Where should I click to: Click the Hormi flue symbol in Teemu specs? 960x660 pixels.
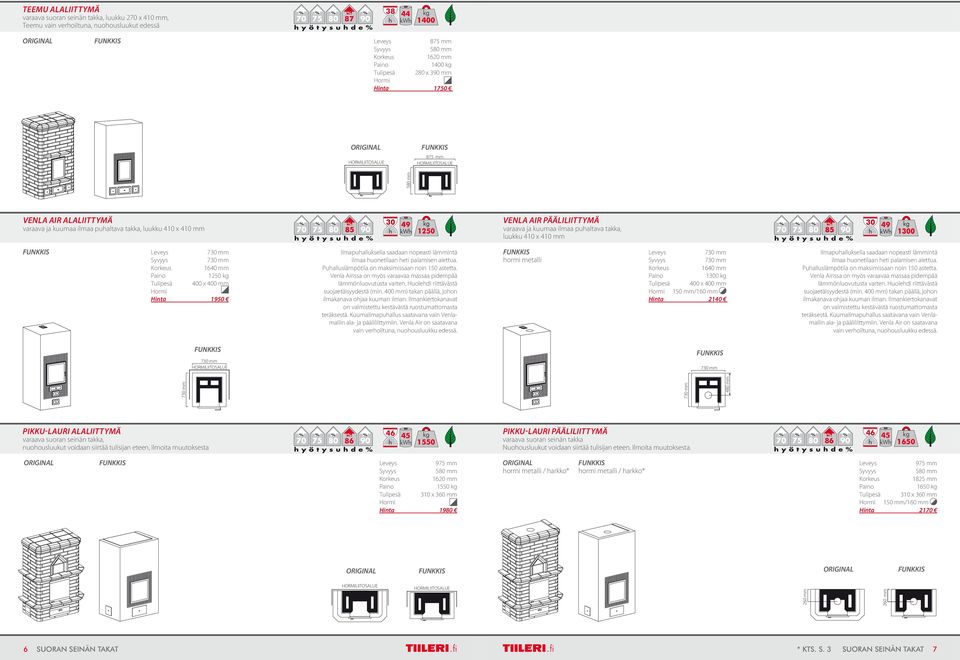coord(448,80)
